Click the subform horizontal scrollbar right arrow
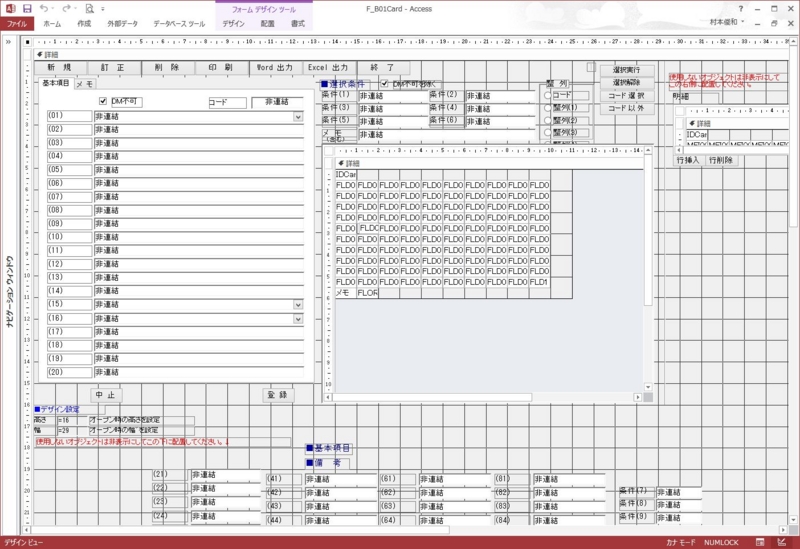Image resolution: width=800 pixels, height=549 pixels. 638,397
